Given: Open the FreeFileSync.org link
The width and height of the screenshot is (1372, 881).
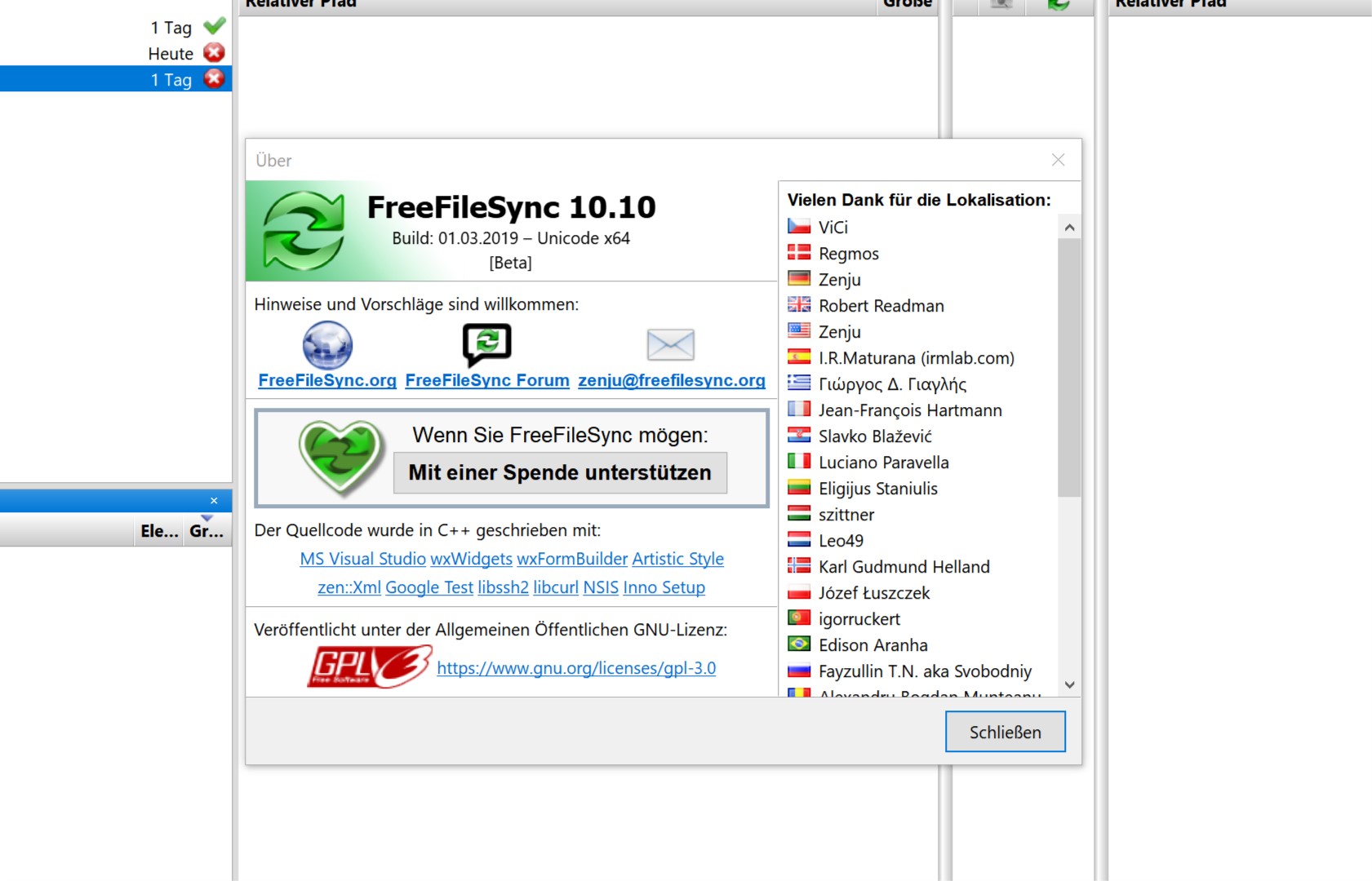Looking at the screenshot, I should (327, 380).
